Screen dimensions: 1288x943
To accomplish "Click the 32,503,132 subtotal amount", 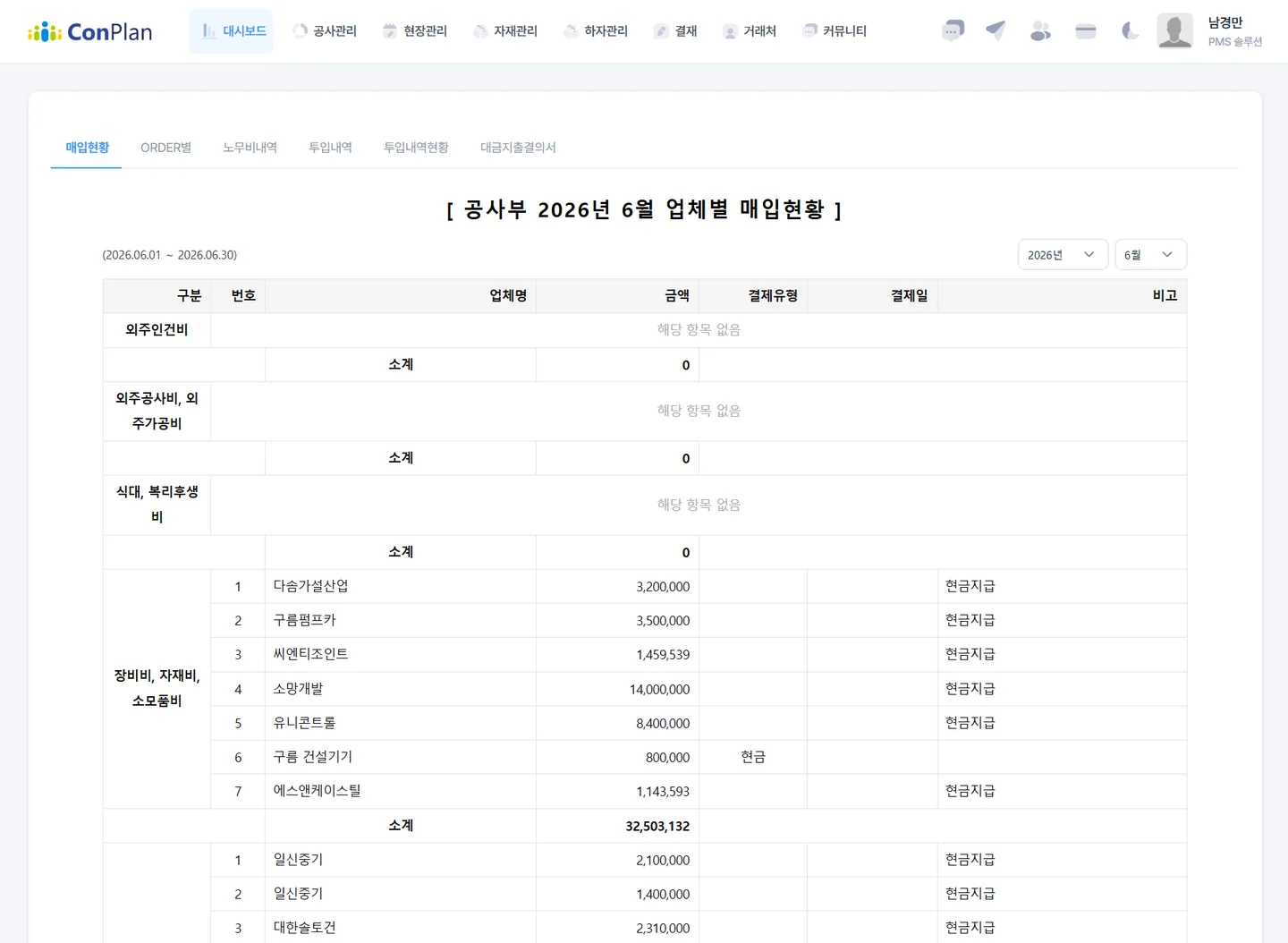I will (657, 826).
